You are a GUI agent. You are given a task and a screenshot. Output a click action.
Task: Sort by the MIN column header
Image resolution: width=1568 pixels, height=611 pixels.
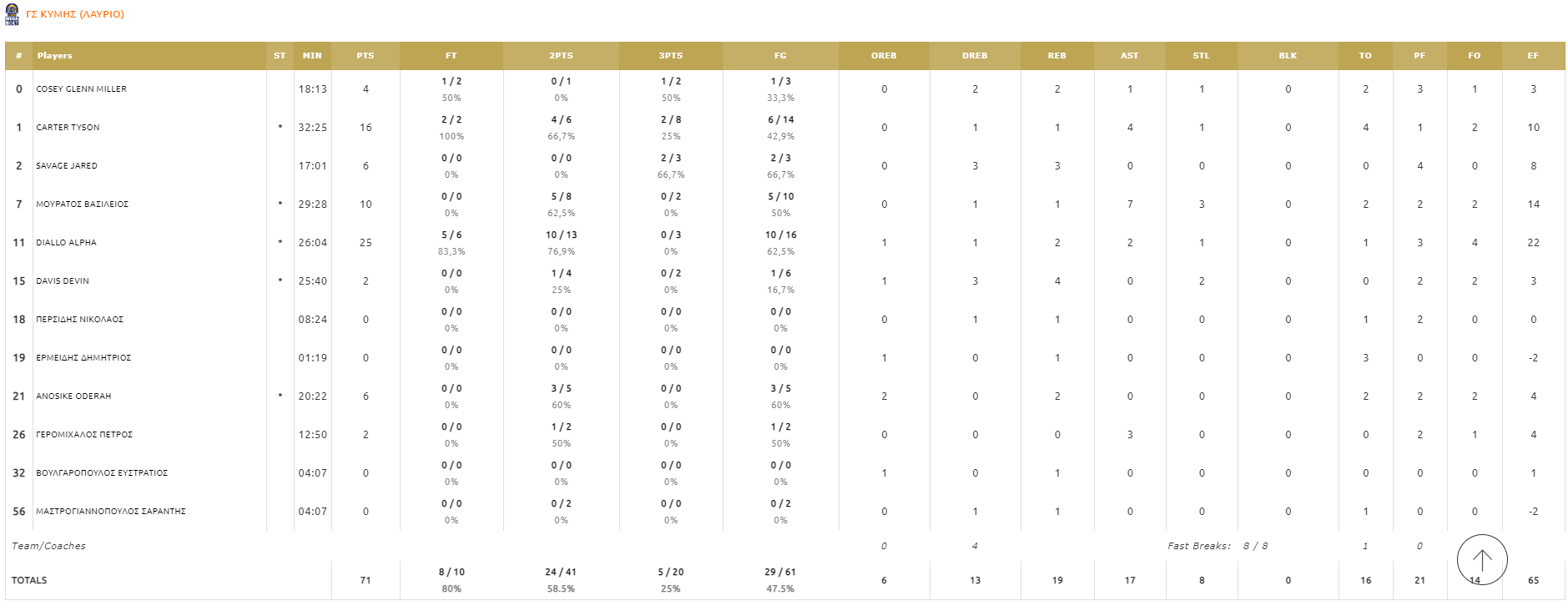312,56
